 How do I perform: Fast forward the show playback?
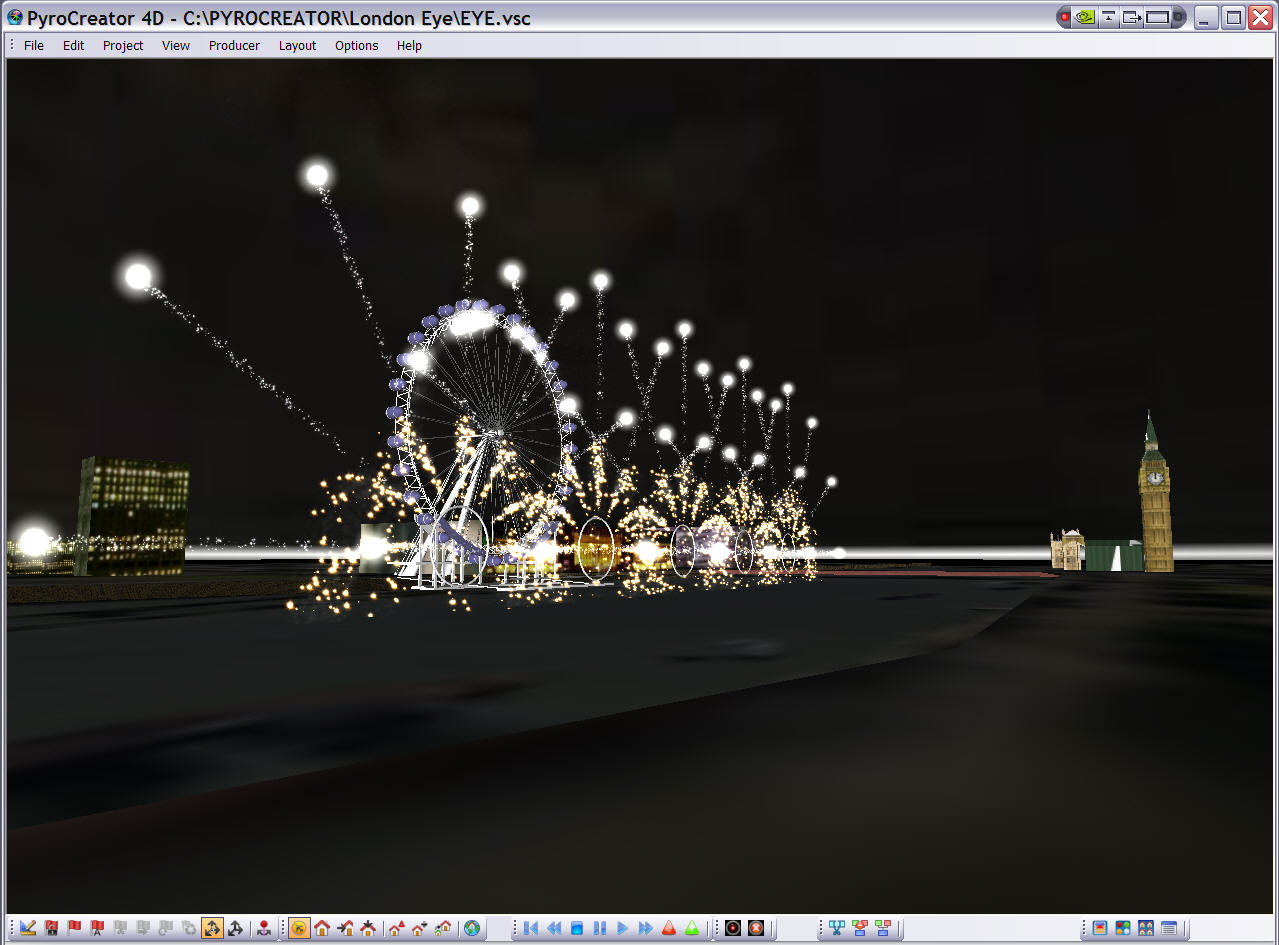646,928
